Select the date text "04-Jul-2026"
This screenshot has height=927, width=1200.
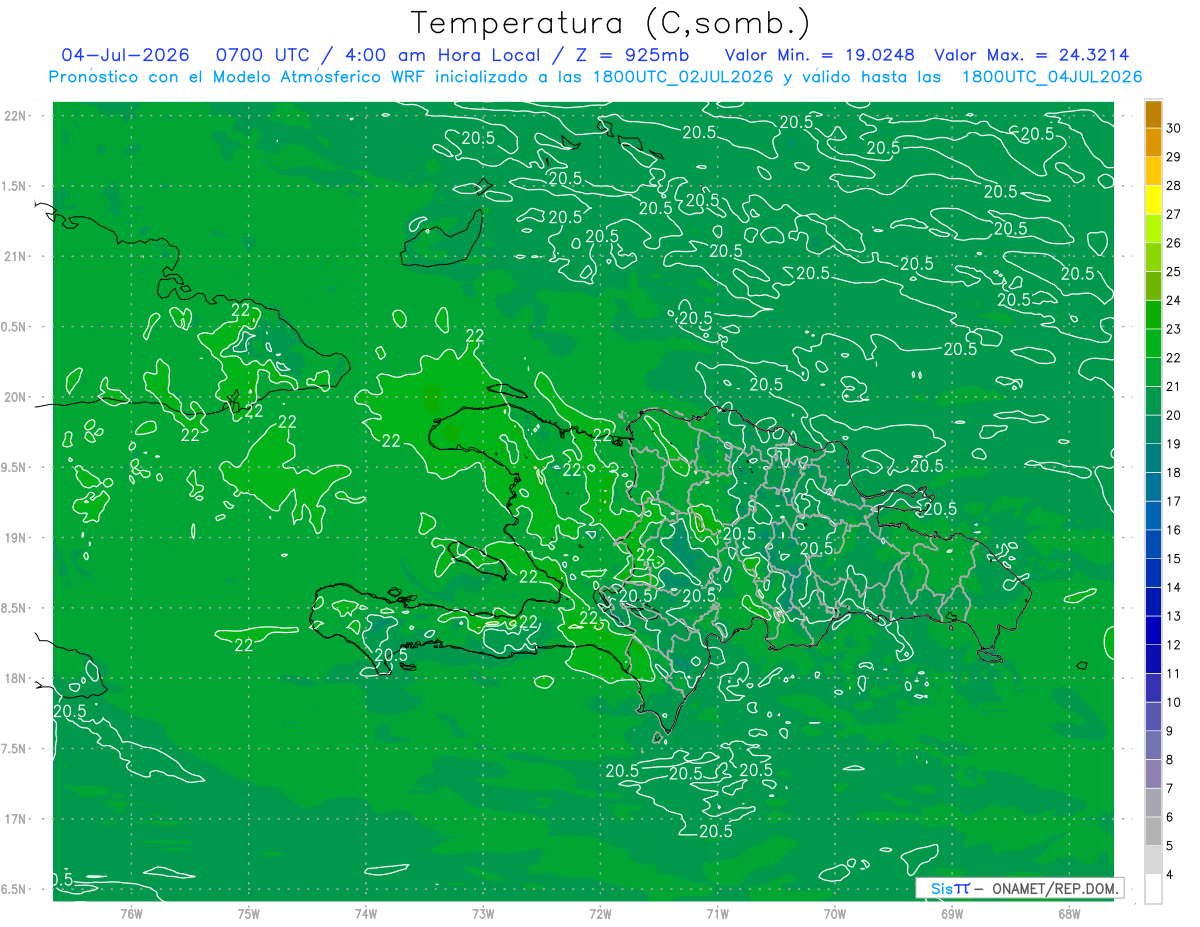coord(127,55)
